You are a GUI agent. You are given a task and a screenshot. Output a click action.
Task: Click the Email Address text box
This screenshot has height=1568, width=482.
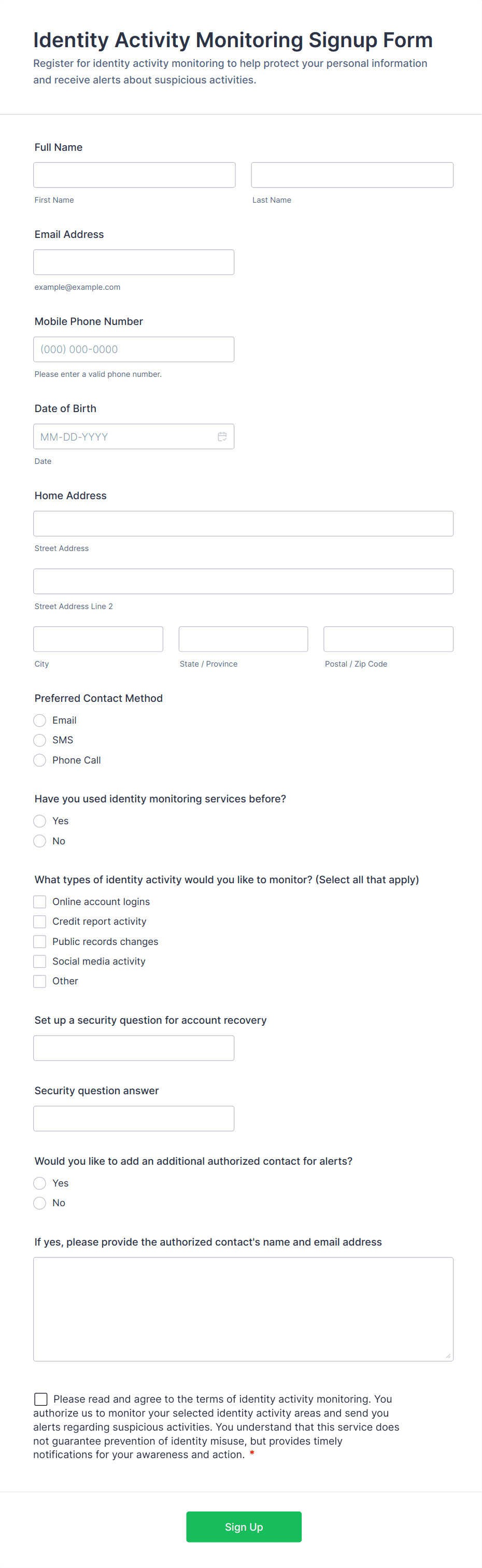[134, 262]
